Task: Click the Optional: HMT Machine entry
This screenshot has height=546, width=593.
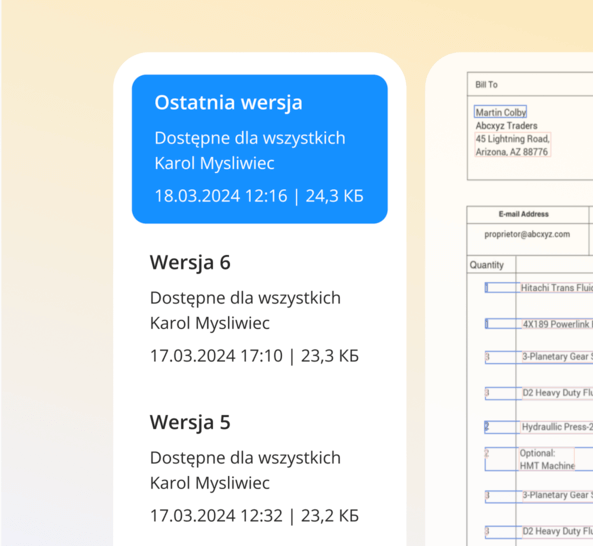Action: [x=547, y=459]
